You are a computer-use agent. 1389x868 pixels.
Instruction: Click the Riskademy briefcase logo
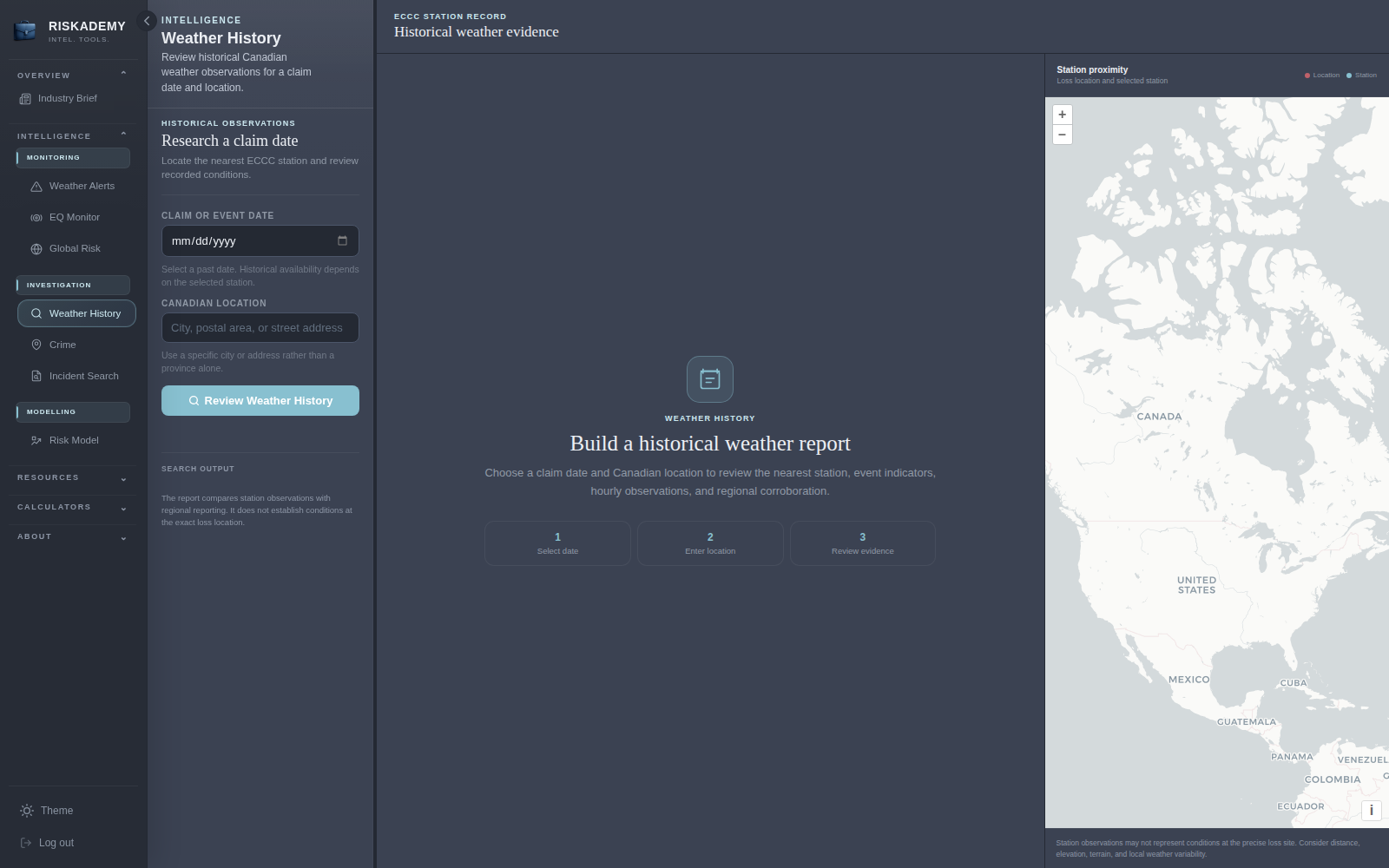(x=25, y=31)
